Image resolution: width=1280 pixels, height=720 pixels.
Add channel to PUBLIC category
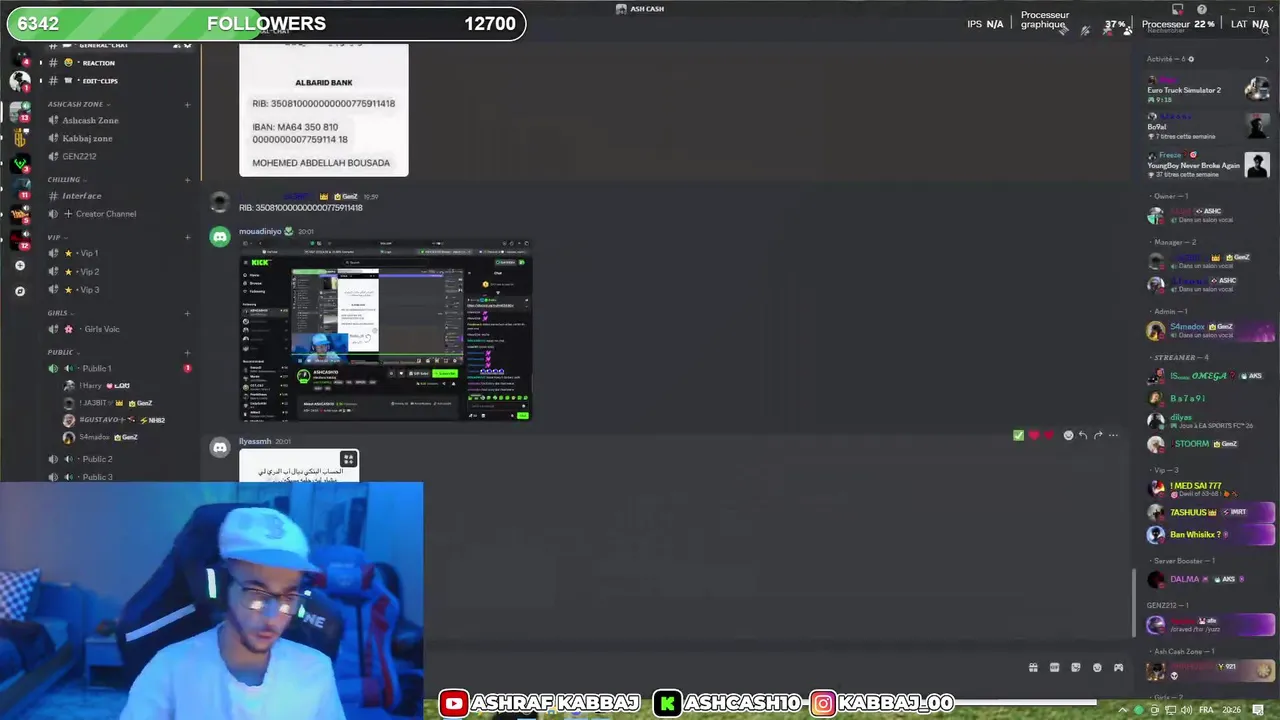(x=187, y=352)
